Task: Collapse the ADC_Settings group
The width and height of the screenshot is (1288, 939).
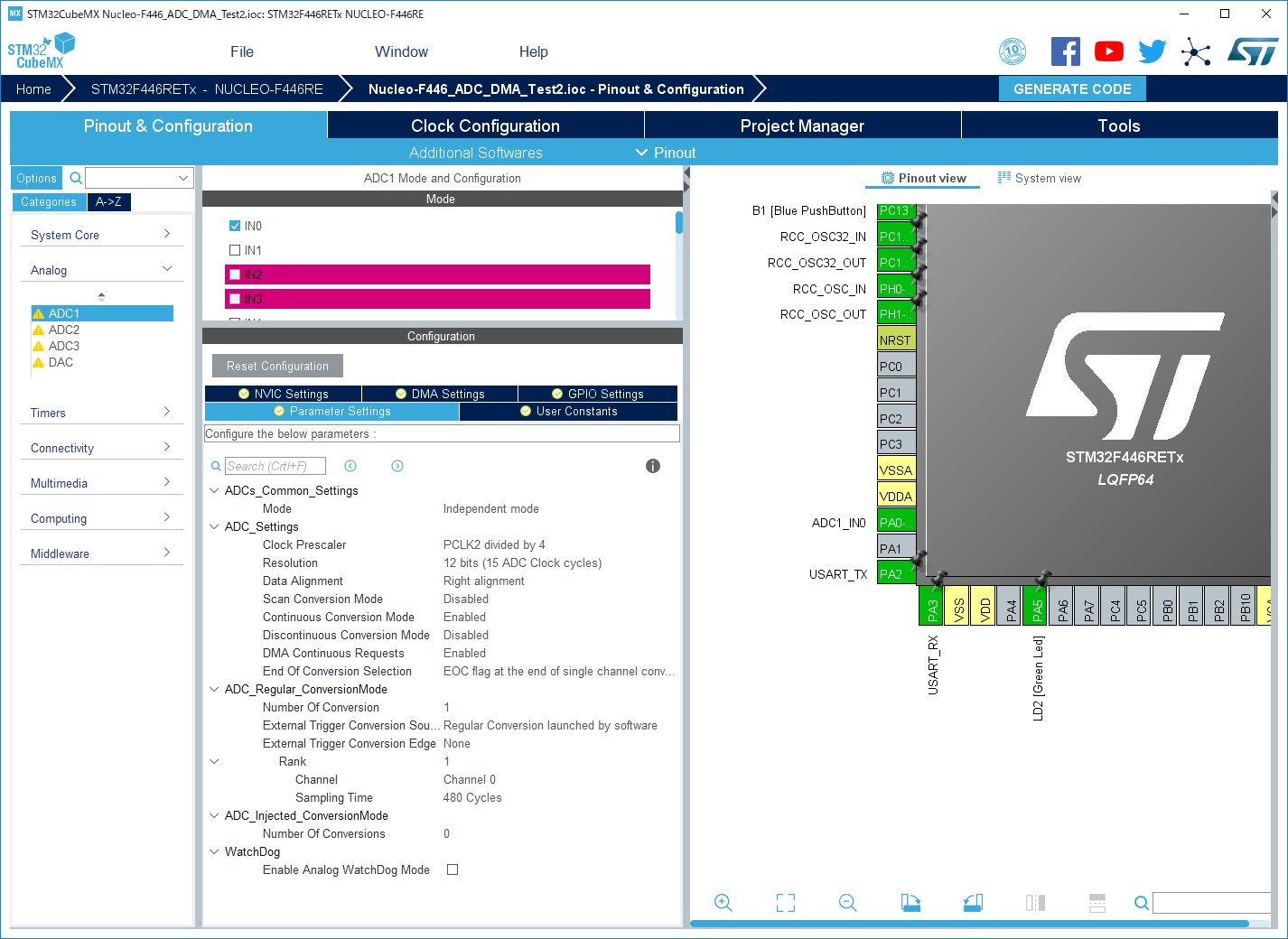Action: click(214, 526)
